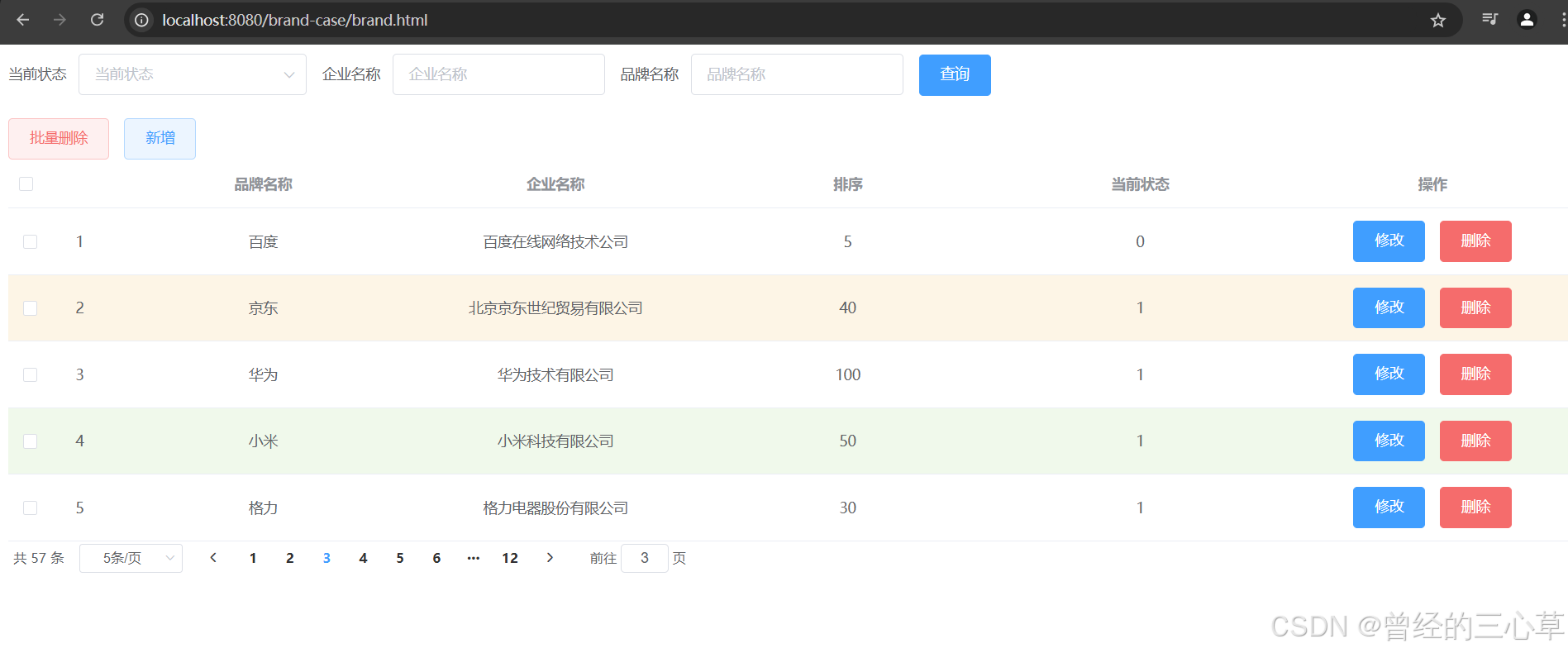Image resolution: width=1568 pixels, height=653 pixels.
Task: Click the 操作 column header
Action: click(x=1432, y=184)
